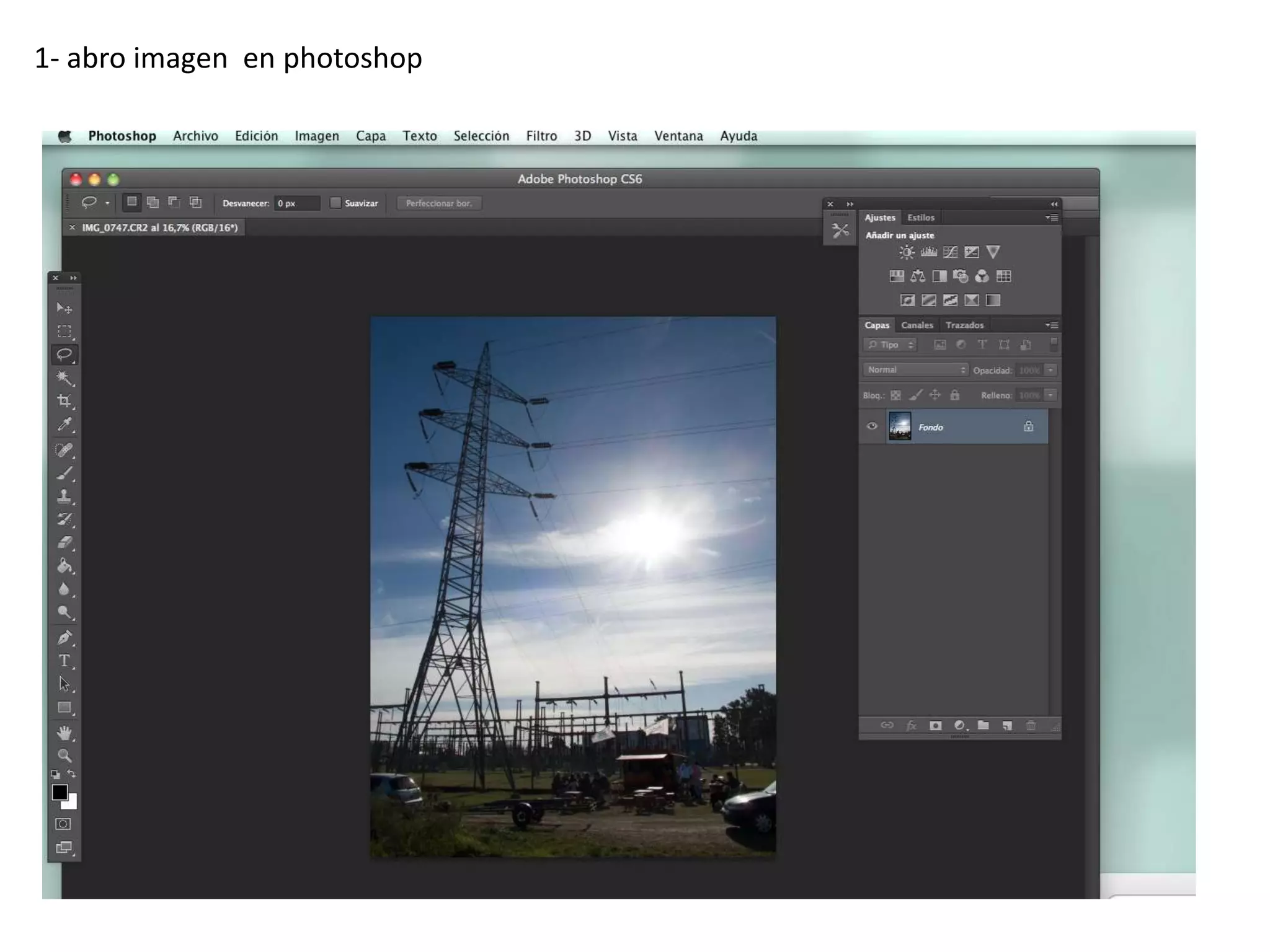Select the Eyedropper tool
Image resolution: width=1270 pixels, height=952 pixels.
(x=64, y=425)
